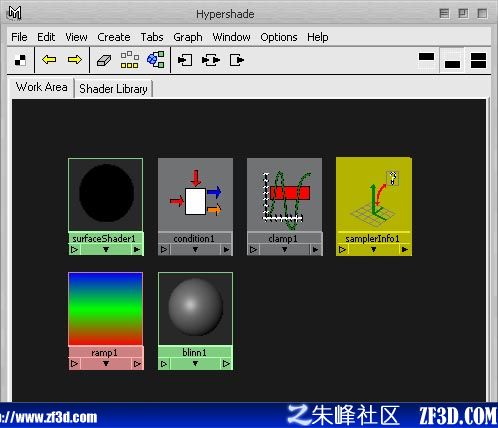498x428 pixels.
Task: Expand the down arrow under condition1 node
Action: [x=195, y=249]
